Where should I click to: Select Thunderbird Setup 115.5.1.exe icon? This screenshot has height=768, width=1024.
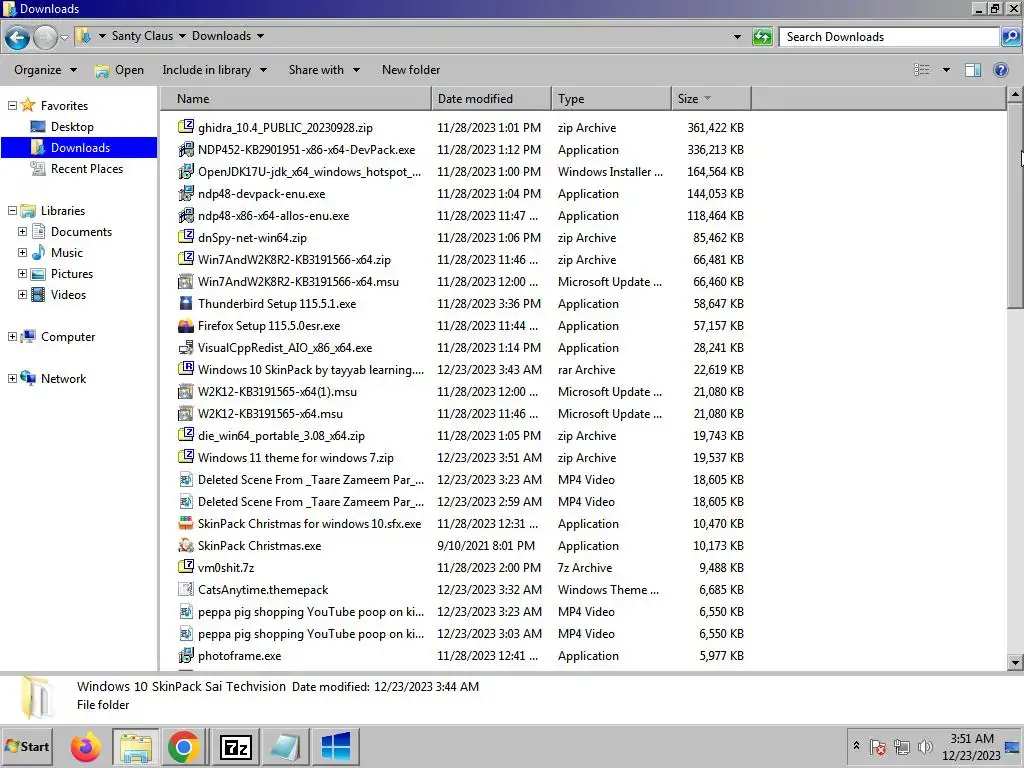tap(186, 304)
